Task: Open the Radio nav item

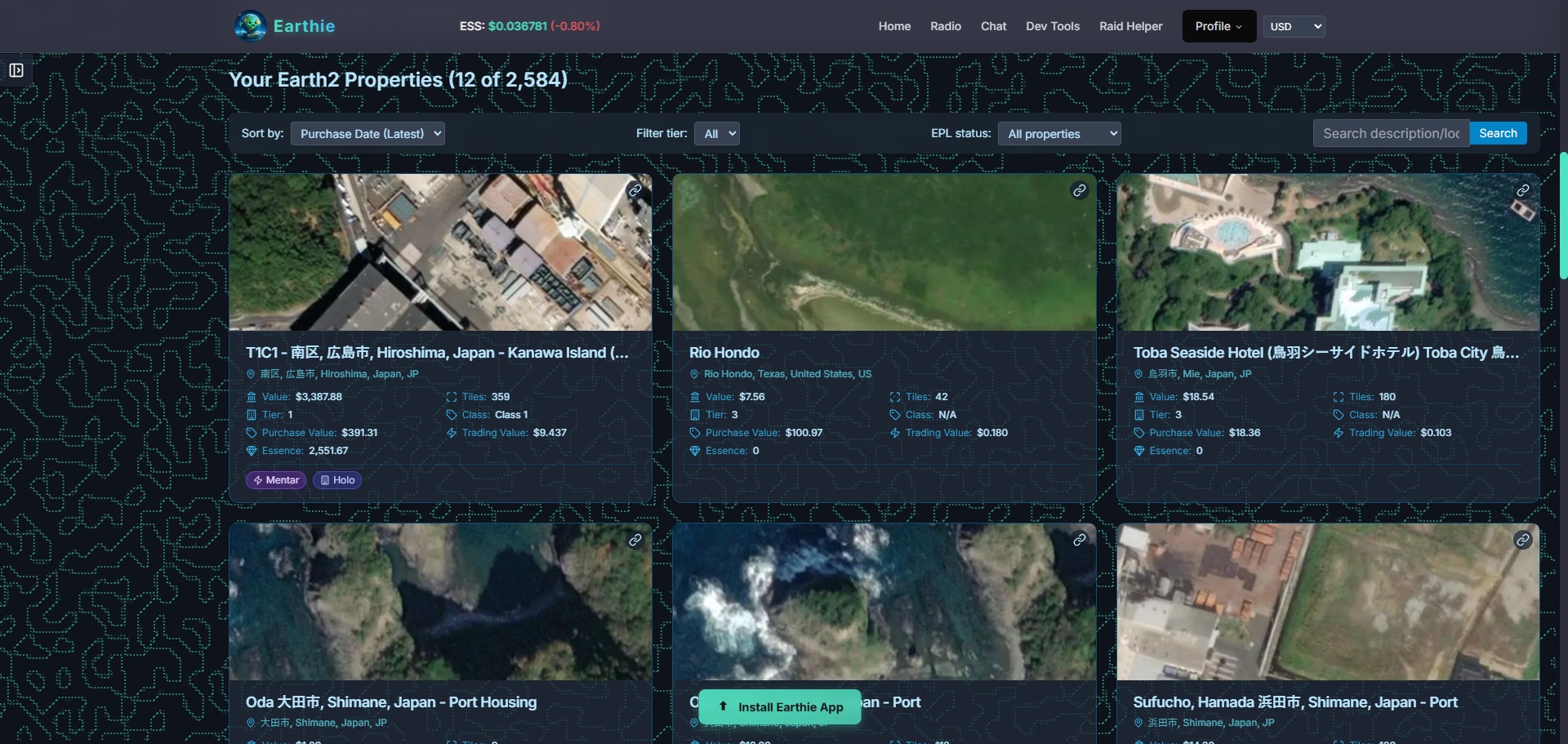Action: pos(946,26)
